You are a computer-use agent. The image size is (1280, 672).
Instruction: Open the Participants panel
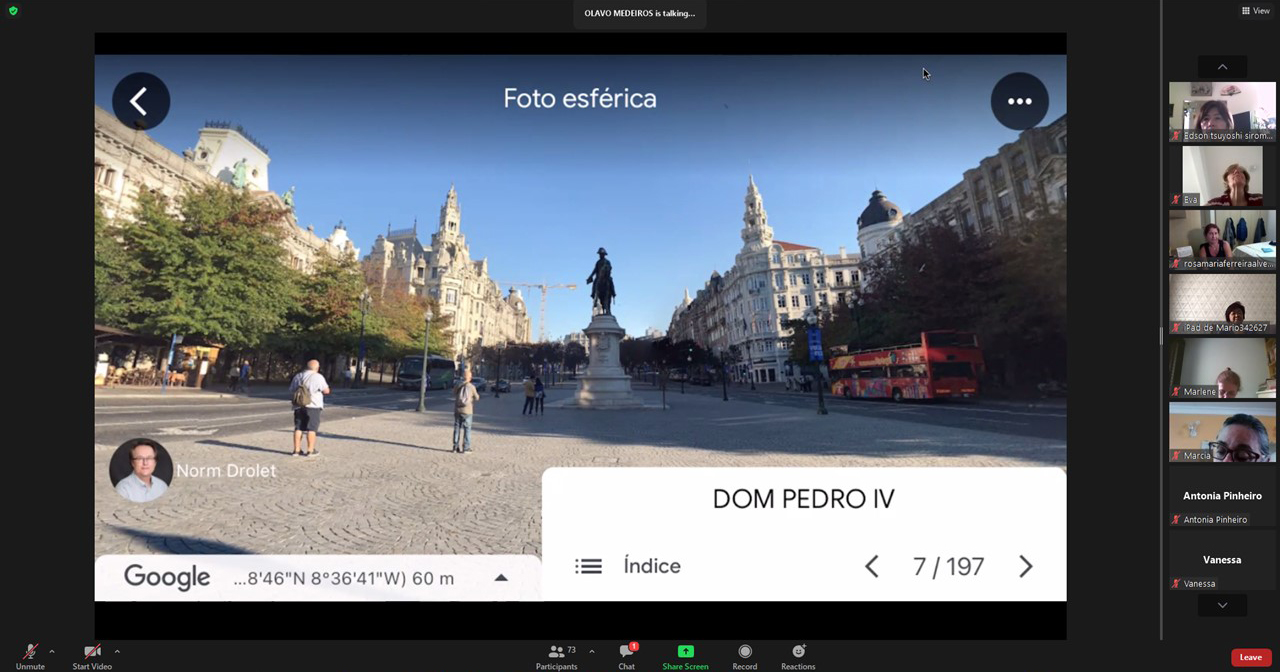pos(556,656)
